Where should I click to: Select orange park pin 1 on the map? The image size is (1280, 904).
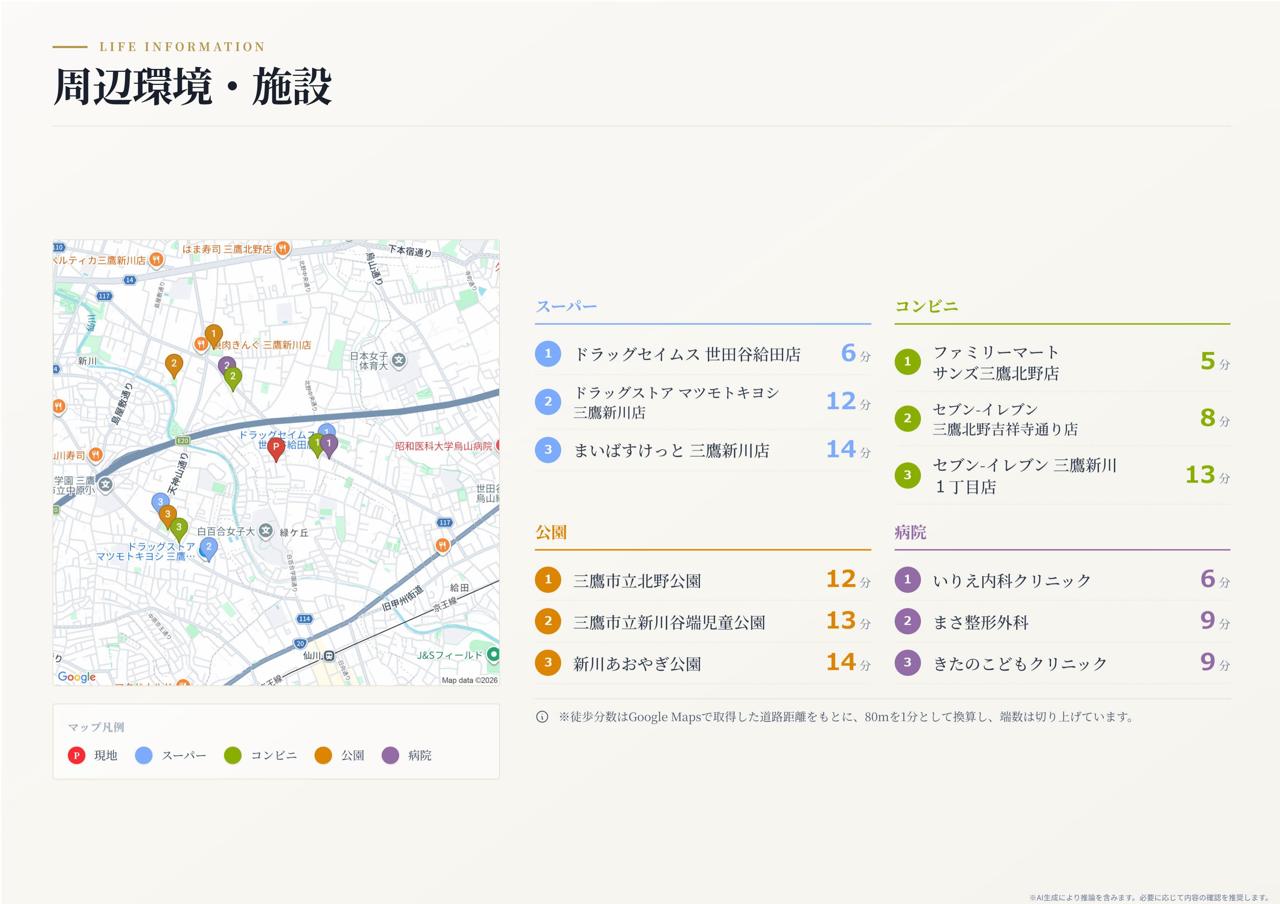click(213, 335)
